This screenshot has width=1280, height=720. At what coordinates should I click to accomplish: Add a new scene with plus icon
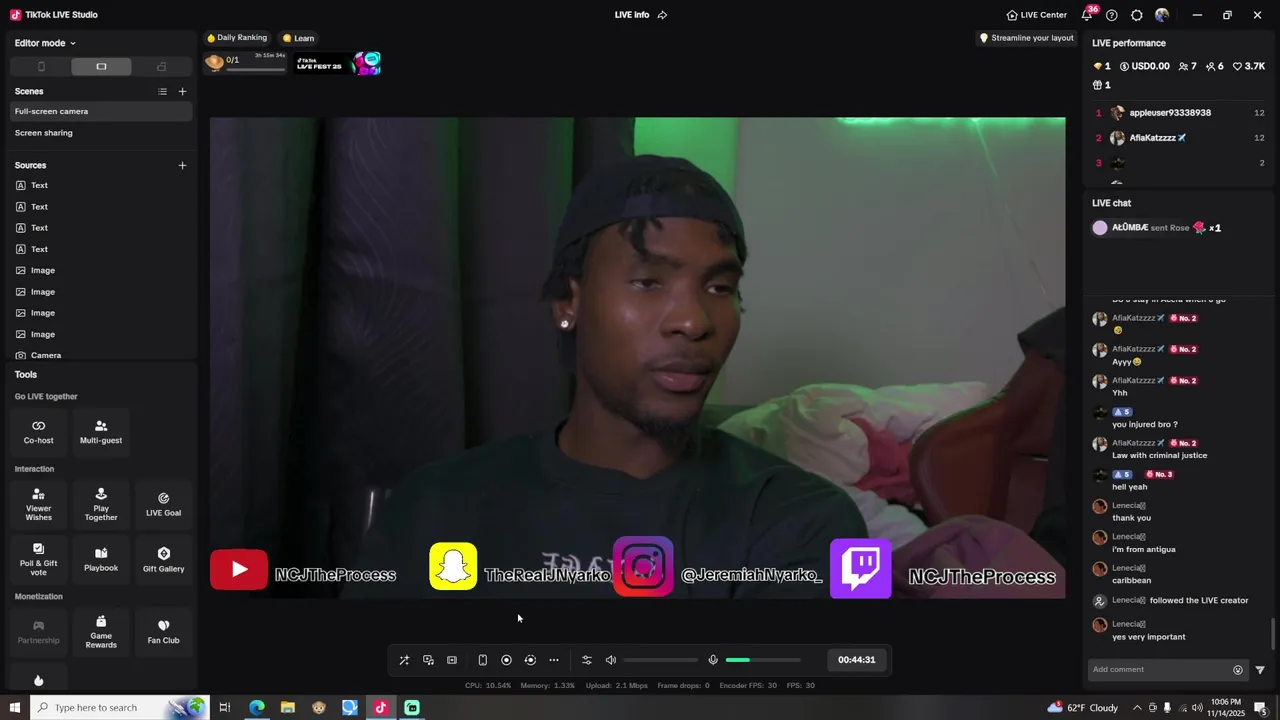[182, 91]
